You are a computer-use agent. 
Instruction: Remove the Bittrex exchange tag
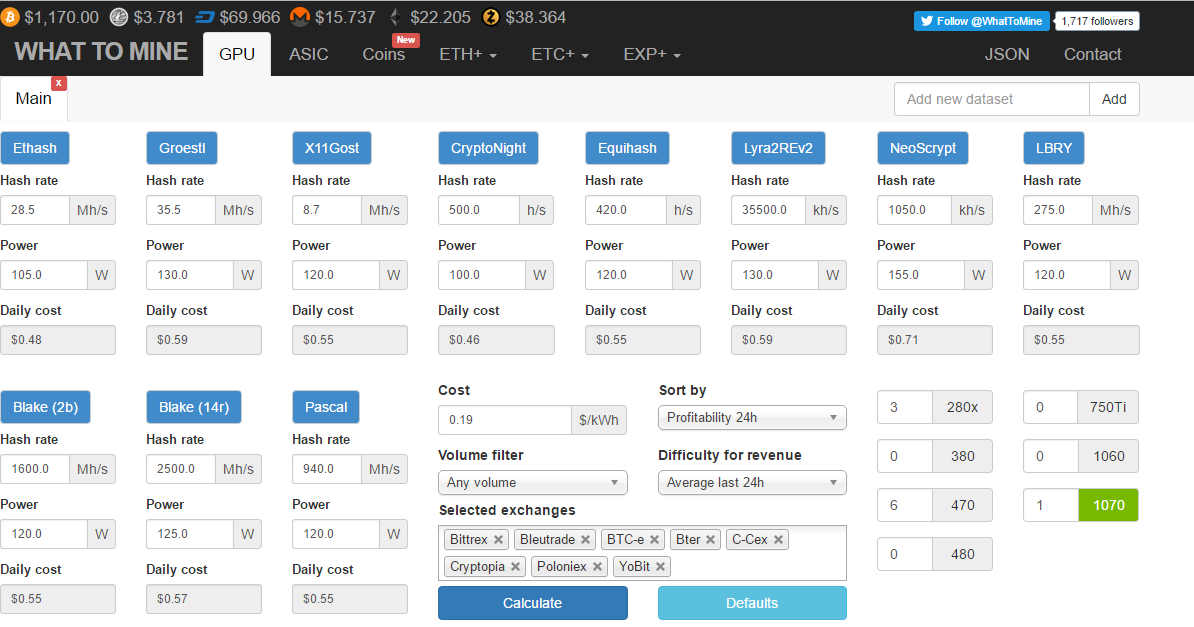(x=499, y=539)
